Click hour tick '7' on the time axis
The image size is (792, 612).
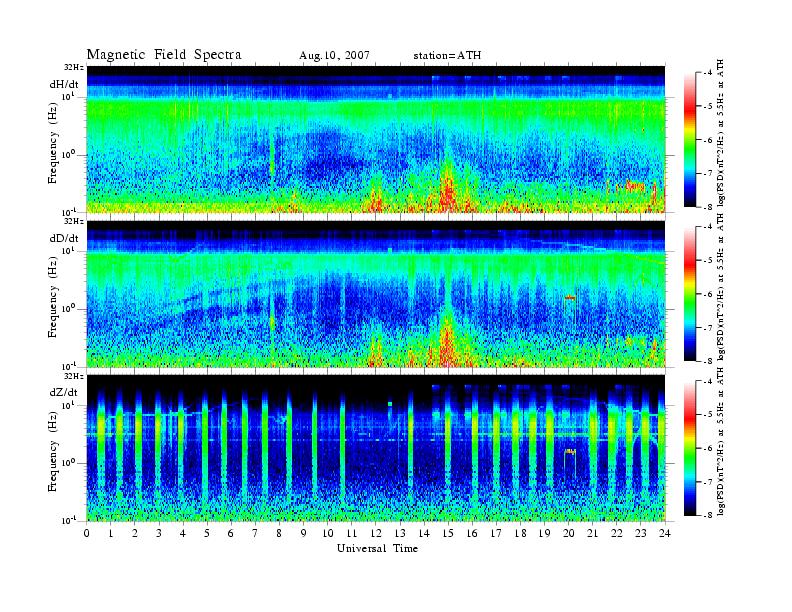click(x=256, y=534)
